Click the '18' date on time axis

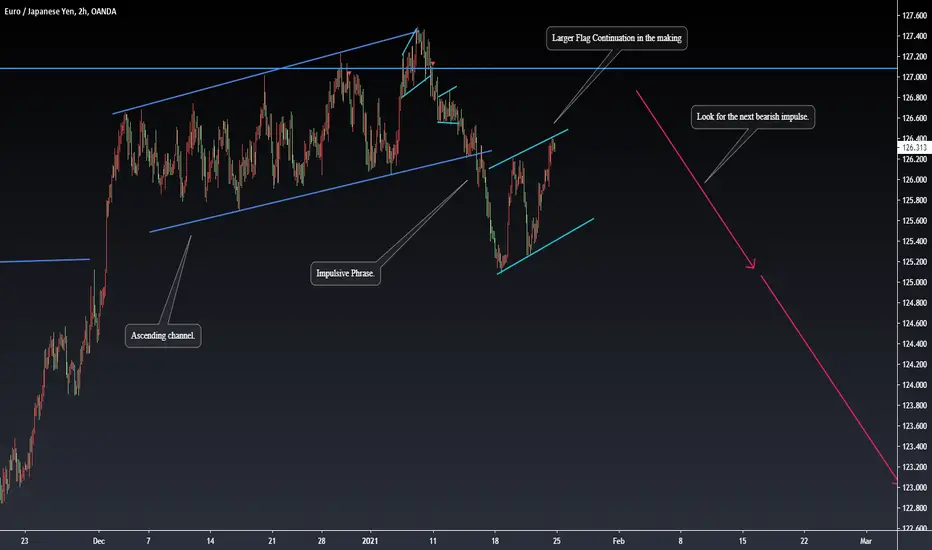(x=495, y=541)
